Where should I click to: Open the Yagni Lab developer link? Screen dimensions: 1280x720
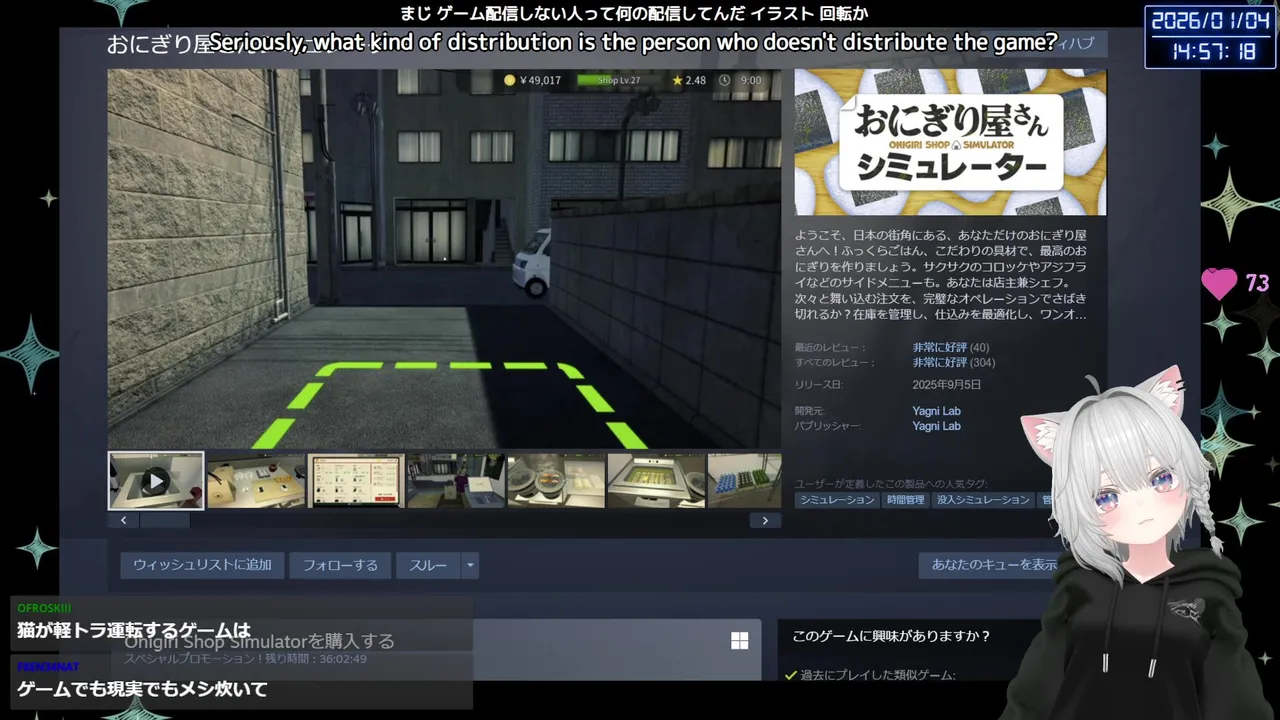coord(936,411)
